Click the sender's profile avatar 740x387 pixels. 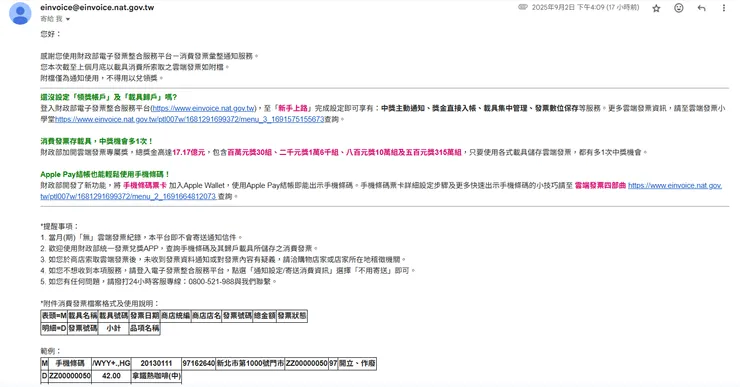20,13
